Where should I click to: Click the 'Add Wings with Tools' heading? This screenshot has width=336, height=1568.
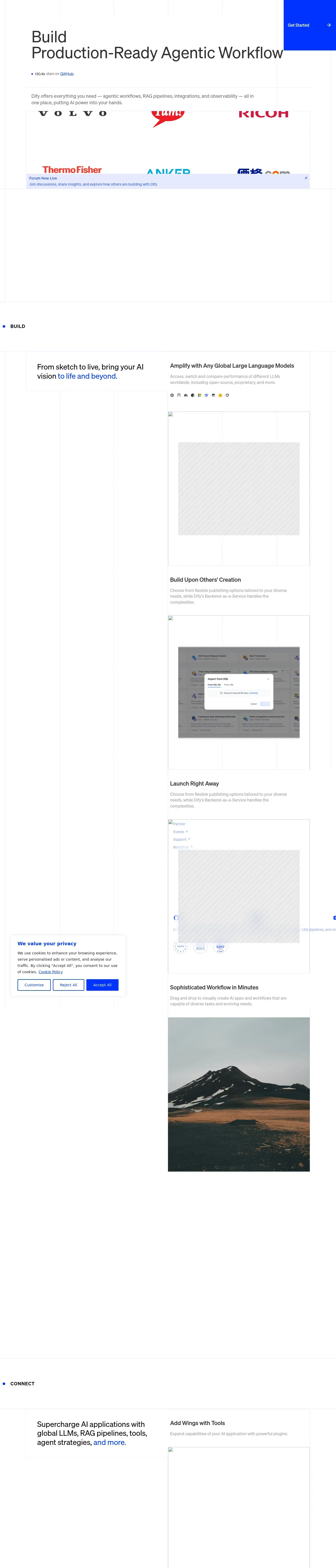[x=198, y=1423]
